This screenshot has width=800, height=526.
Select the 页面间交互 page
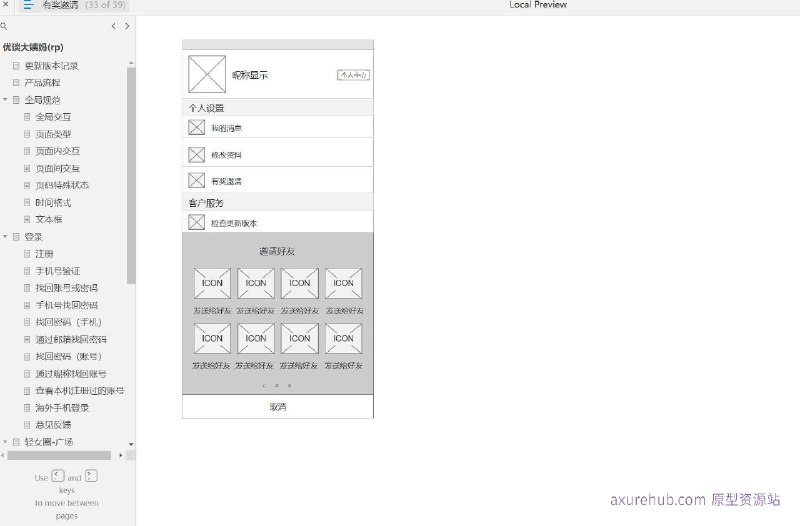[58, 168]
